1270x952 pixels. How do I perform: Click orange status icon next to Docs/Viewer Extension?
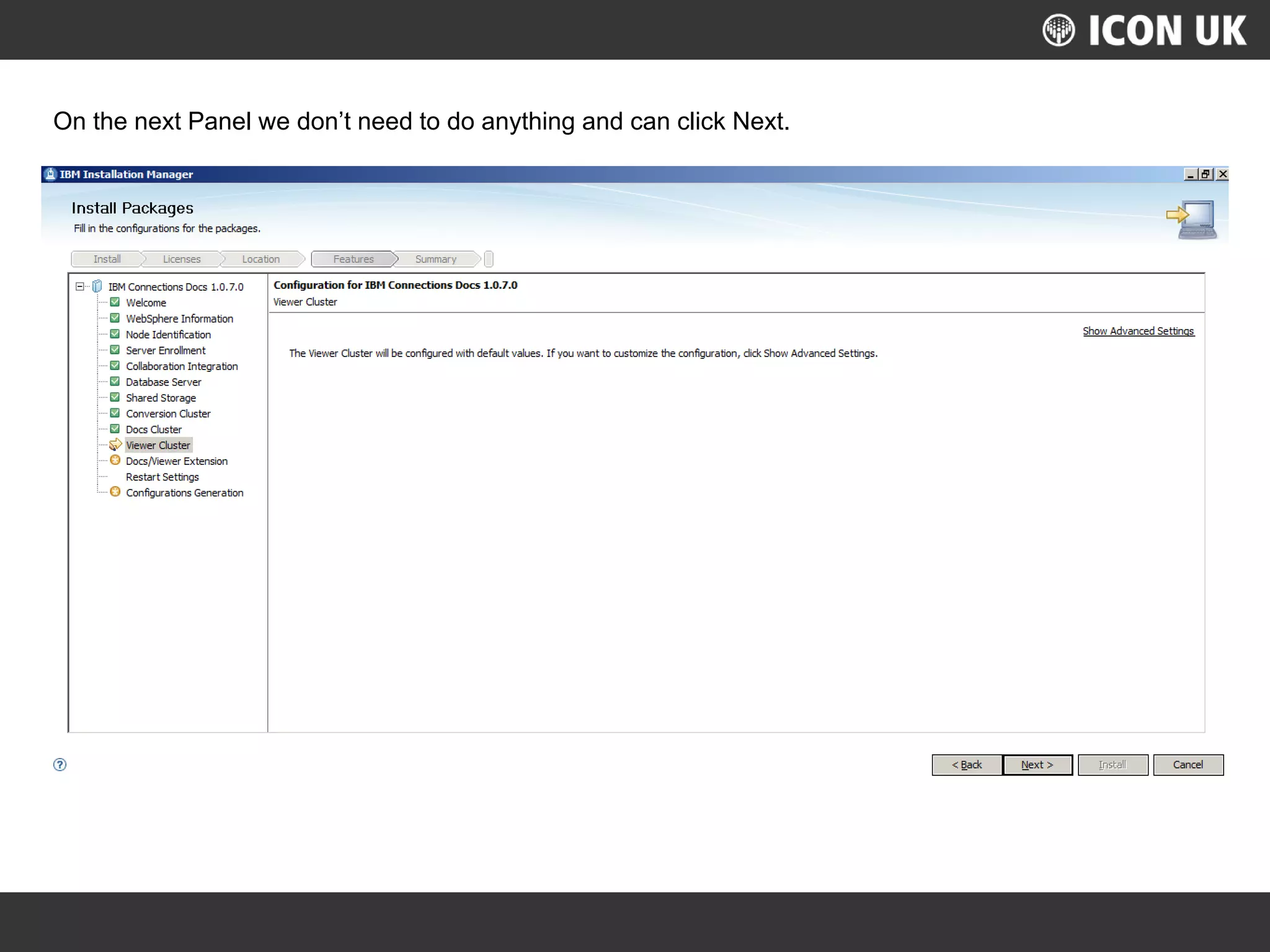115,460
